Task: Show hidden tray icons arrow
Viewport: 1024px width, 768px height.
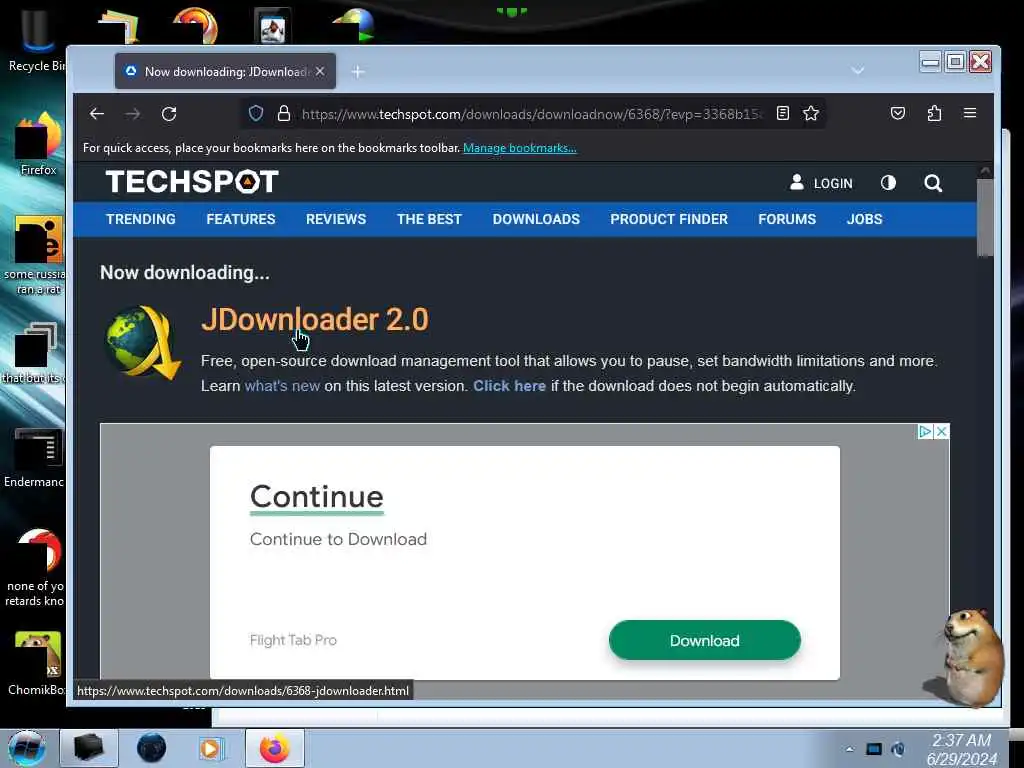Action: (849, 750)
